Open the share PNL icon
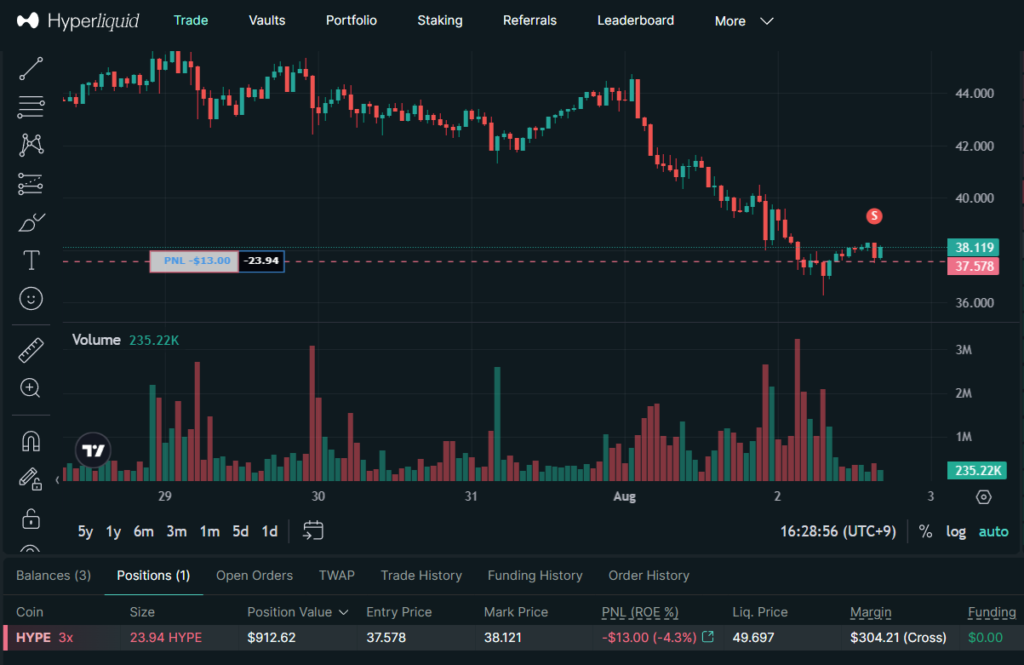1024x665 pixels. (708, 637)
